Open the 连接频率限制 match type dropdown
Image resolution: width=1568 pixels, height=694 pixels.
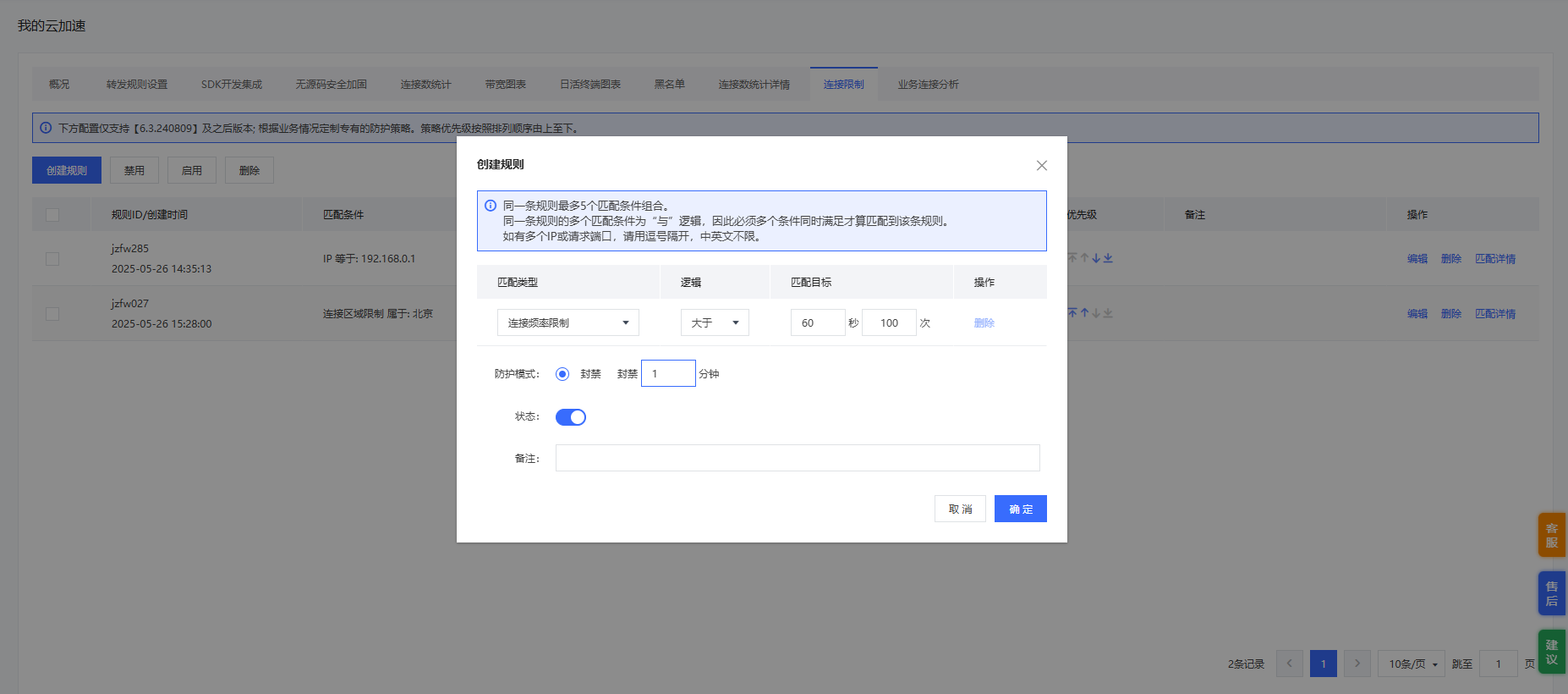tap(568, 322)
